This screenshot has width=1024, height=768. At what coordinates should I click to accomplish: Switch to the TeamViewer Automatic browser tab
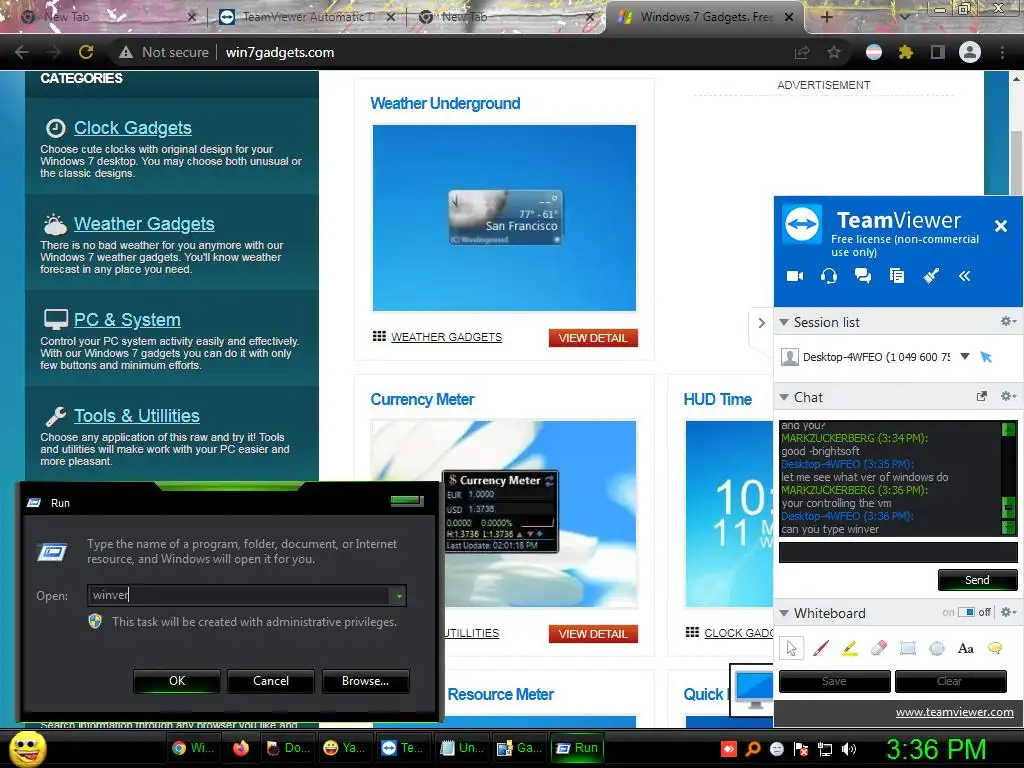pos(306,17)
